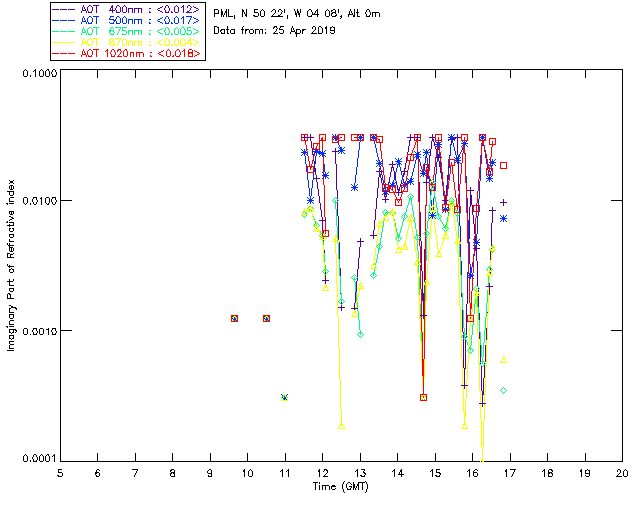
Task: Click the Time (GMT) x-axis label
Action: coord(340,485)
